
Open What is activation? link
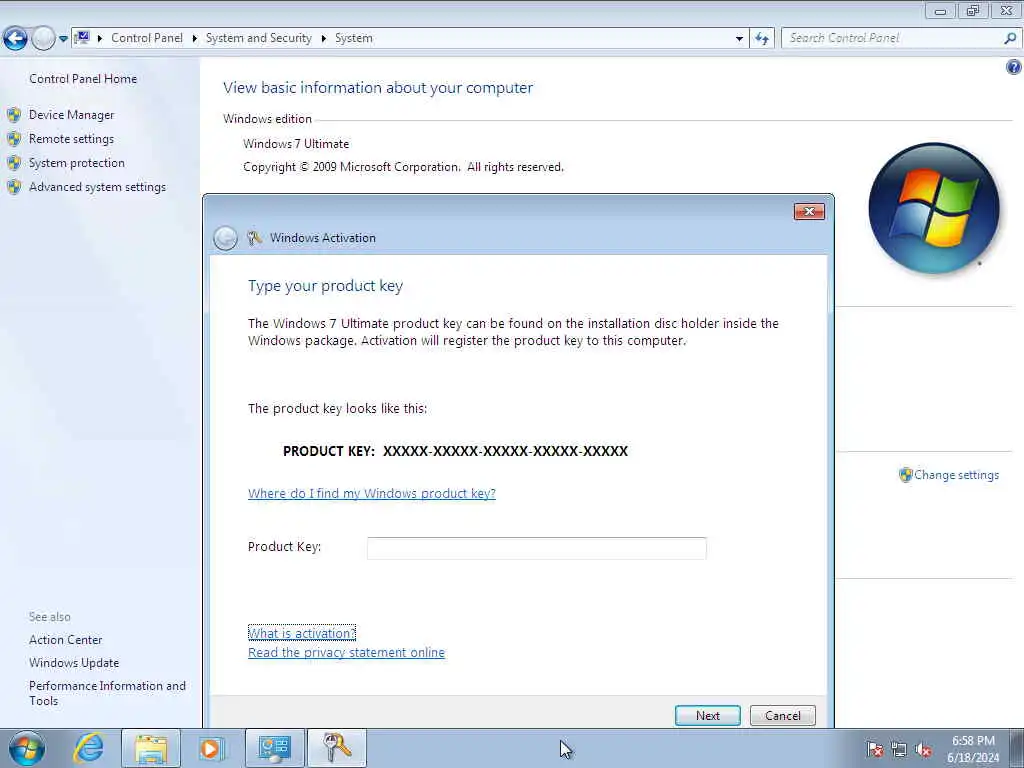302,633
